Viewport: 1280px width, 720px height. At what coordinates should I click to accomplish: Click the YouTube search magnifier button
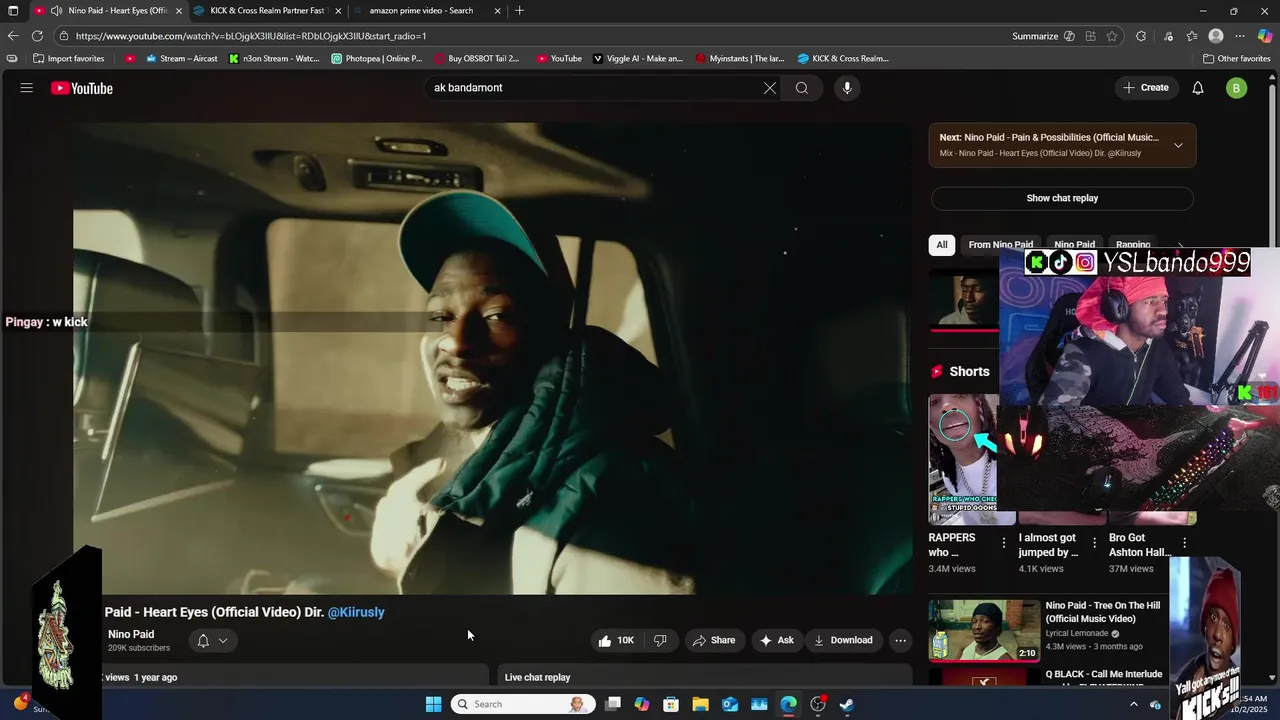tap(802, 88)
